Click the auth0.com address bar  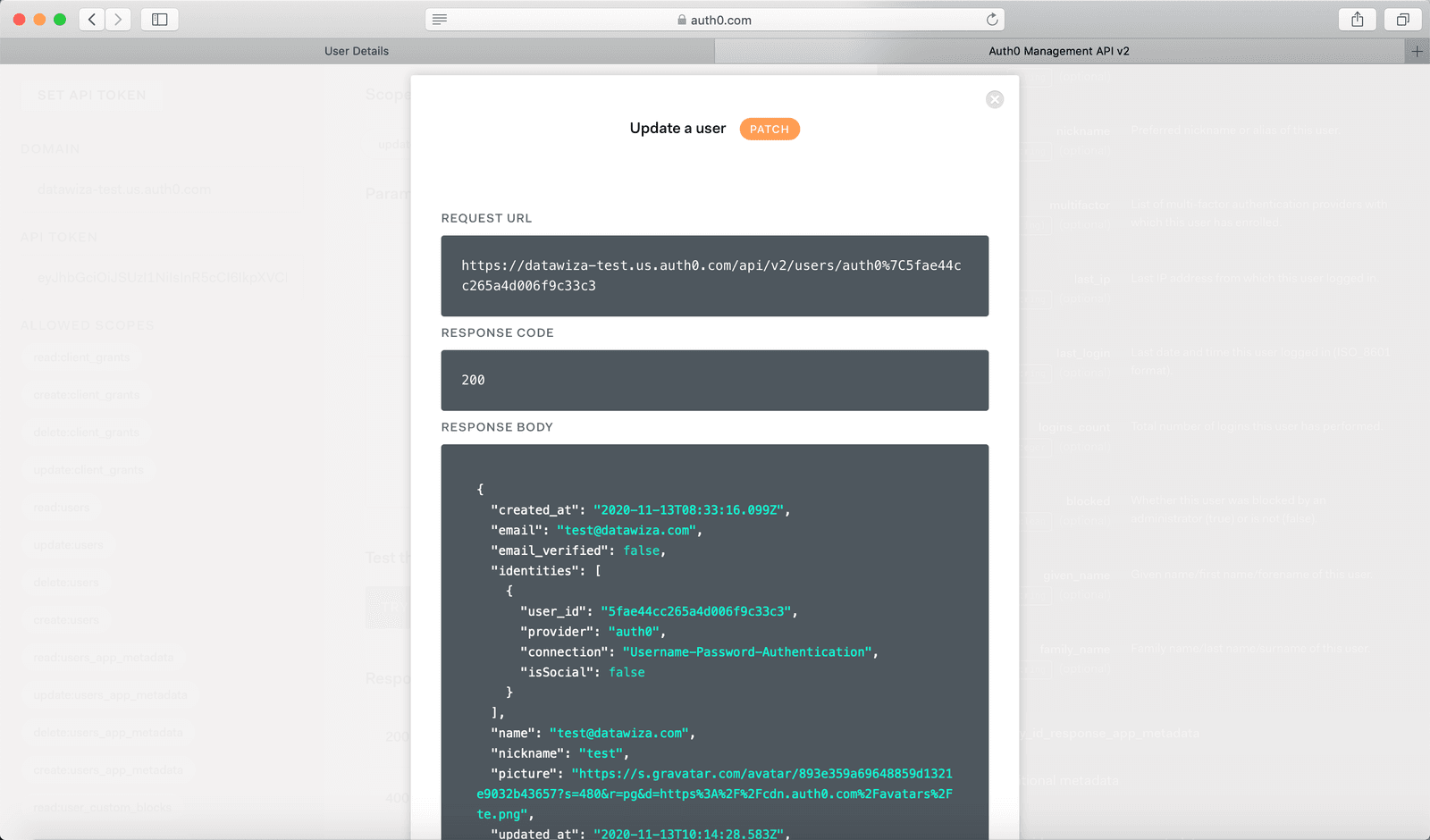(x=715, y=20)
